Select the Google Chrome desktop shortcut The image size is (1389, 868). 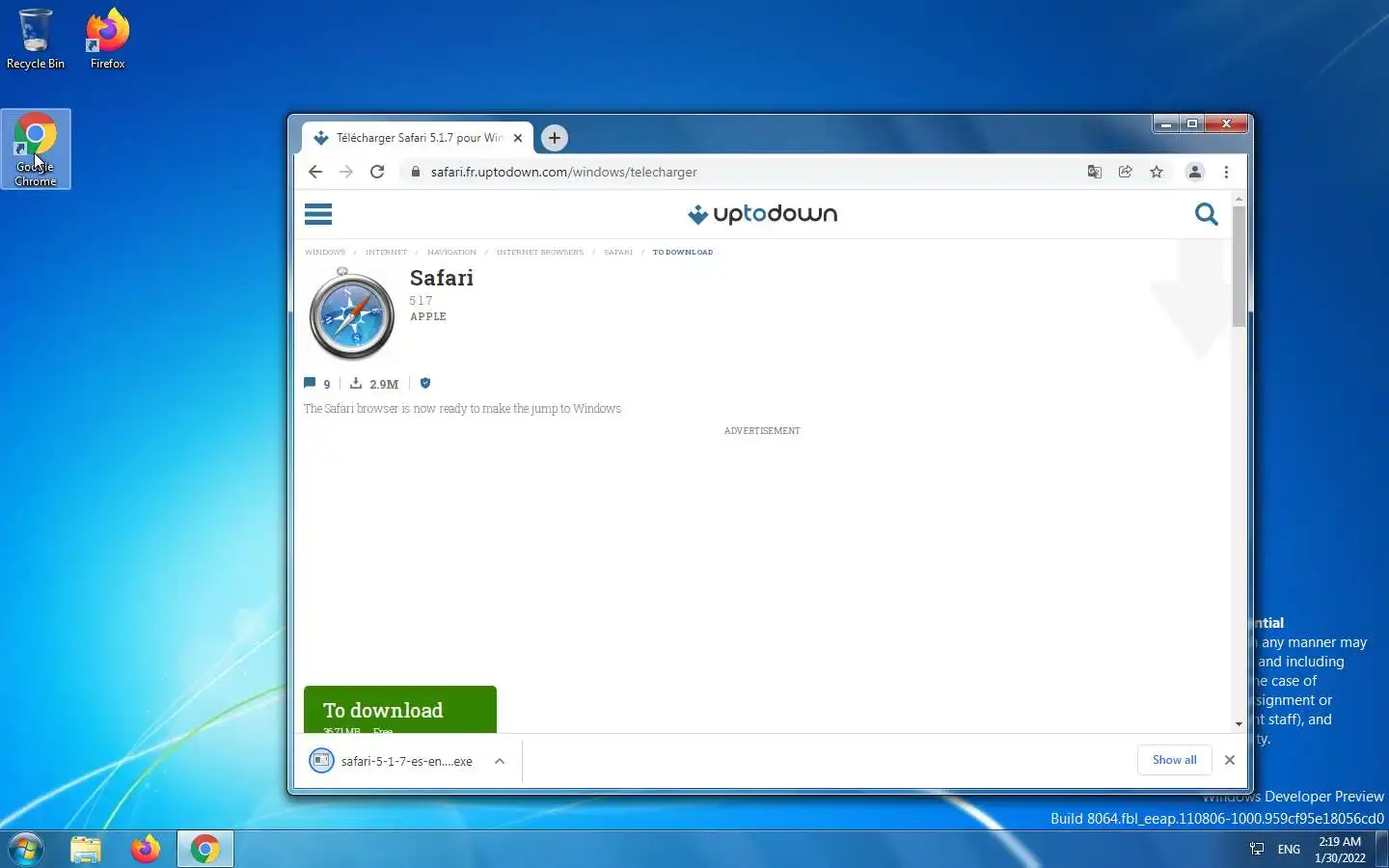(36, 149)
